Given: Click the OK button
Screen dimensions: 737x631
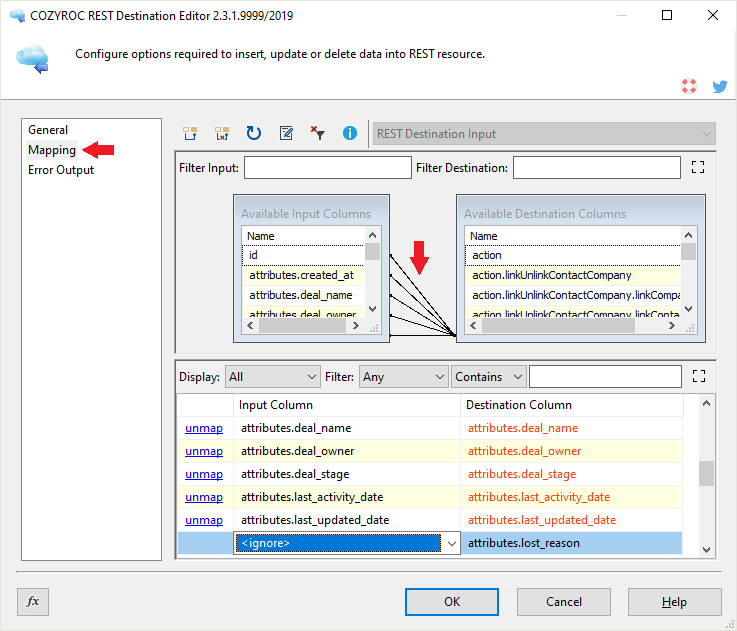Looking at the screenshot, I should click(452, 602).
